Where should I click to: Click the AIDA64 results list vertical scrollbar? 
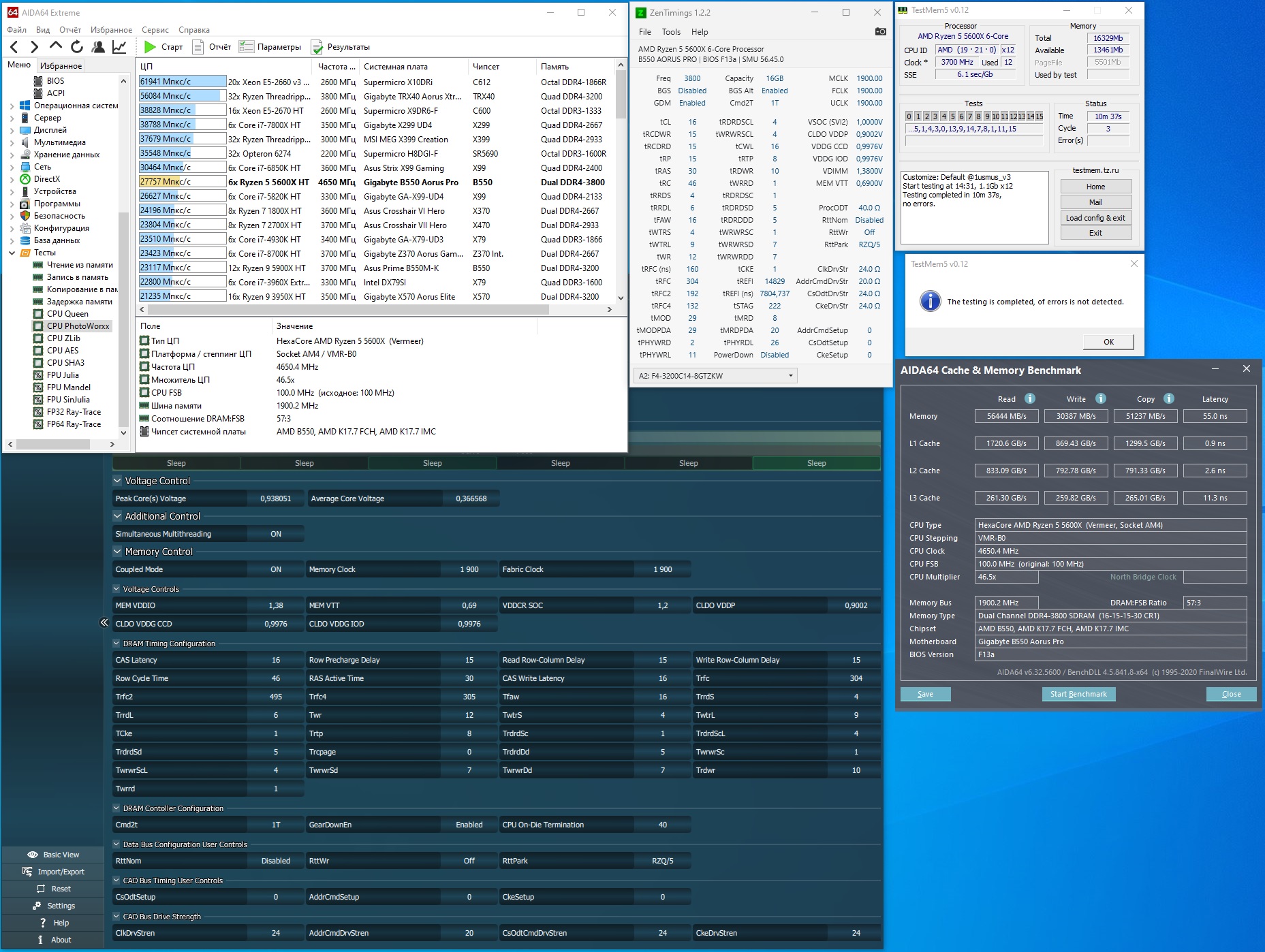(621, 181)
